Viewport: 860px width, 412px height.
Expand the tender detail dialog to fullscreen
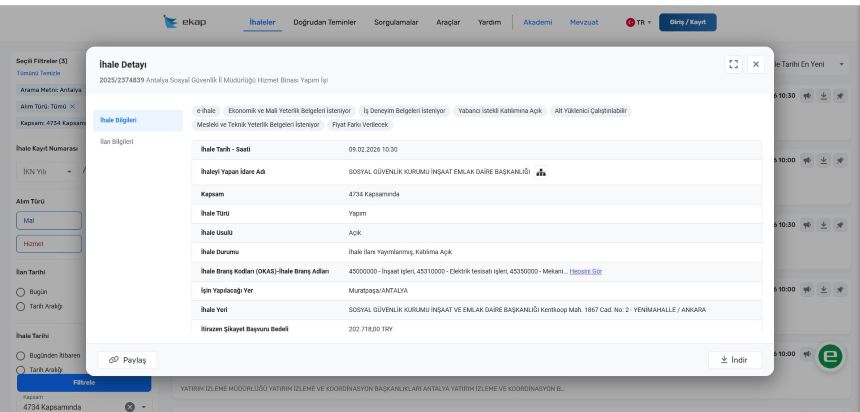[x=732, y=64]
